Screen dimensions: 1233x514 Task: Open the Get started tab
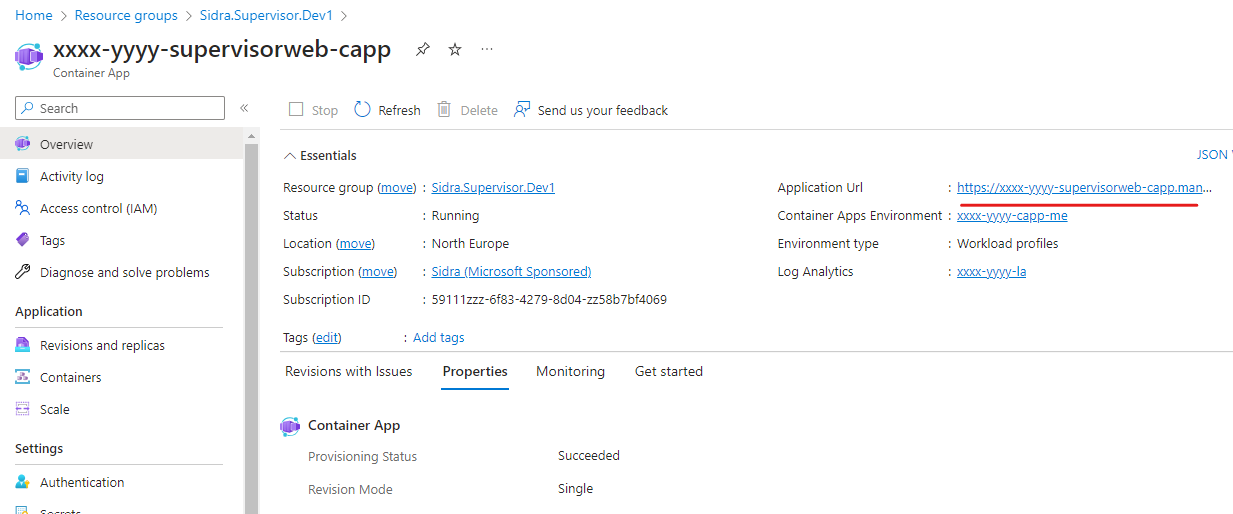click(x=668, y=371)
